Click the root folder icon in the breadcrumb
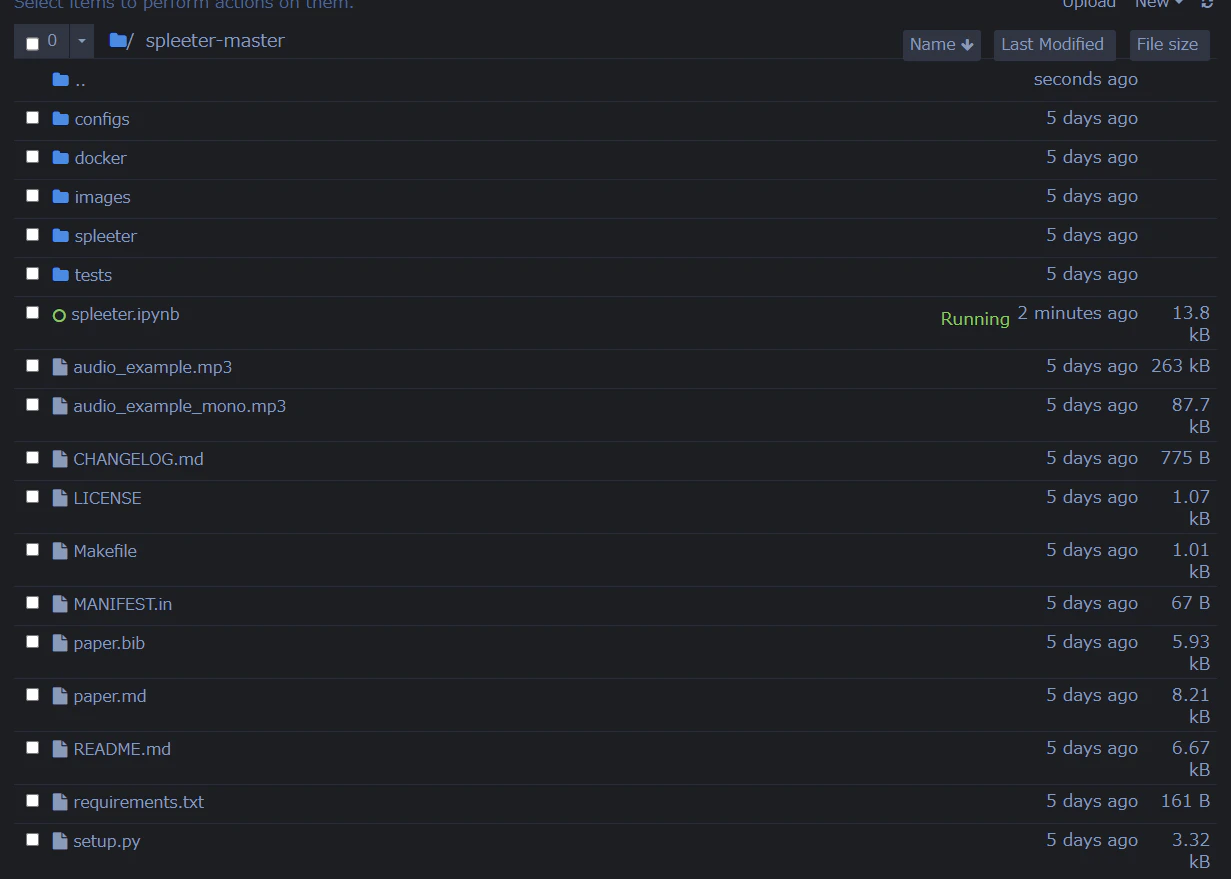 pos(118,41)
